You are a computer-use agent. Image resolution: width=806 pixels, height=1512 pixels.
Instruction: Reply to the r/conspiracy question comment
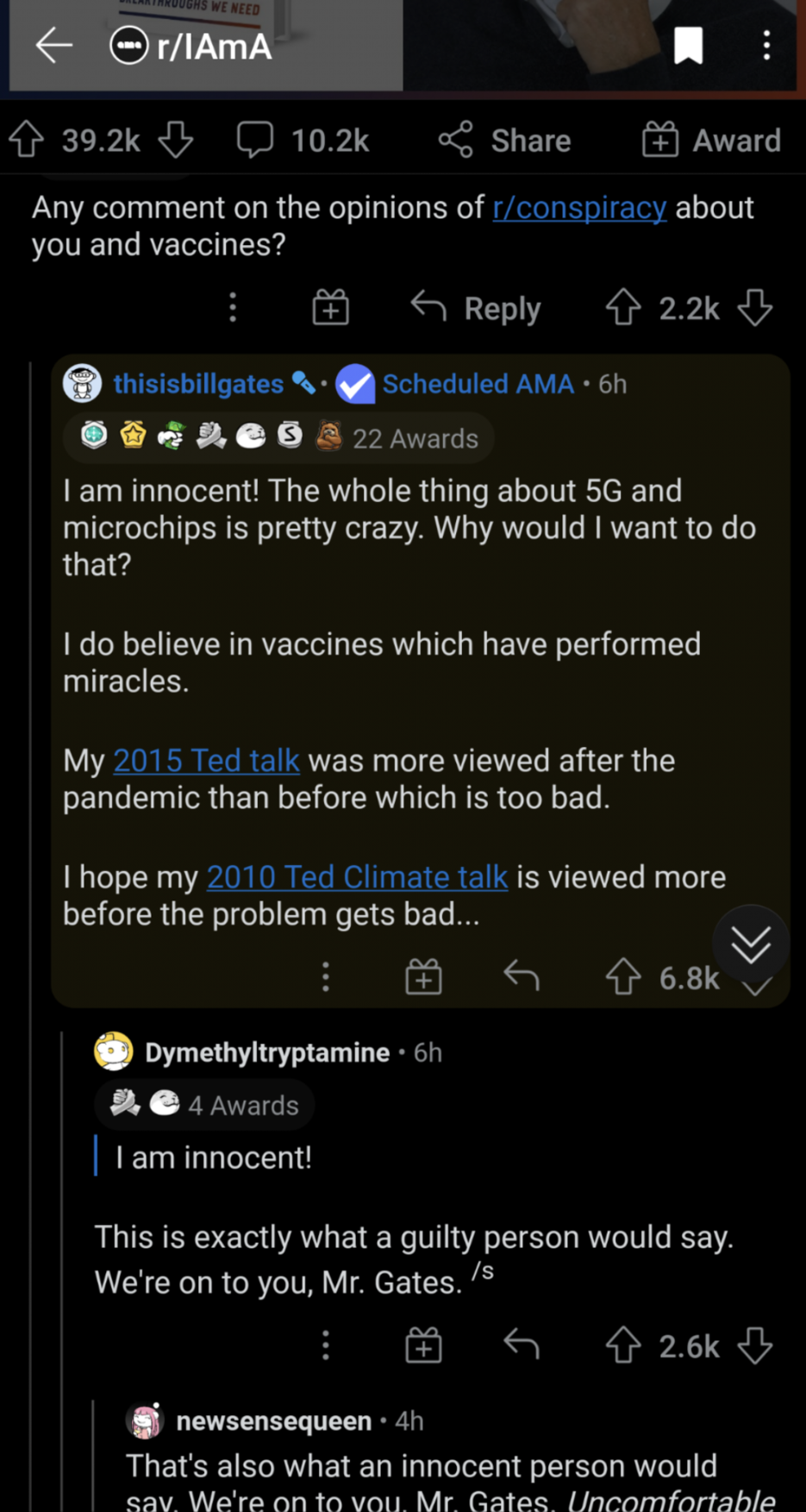pyautogui.click(x=477, y=308)
